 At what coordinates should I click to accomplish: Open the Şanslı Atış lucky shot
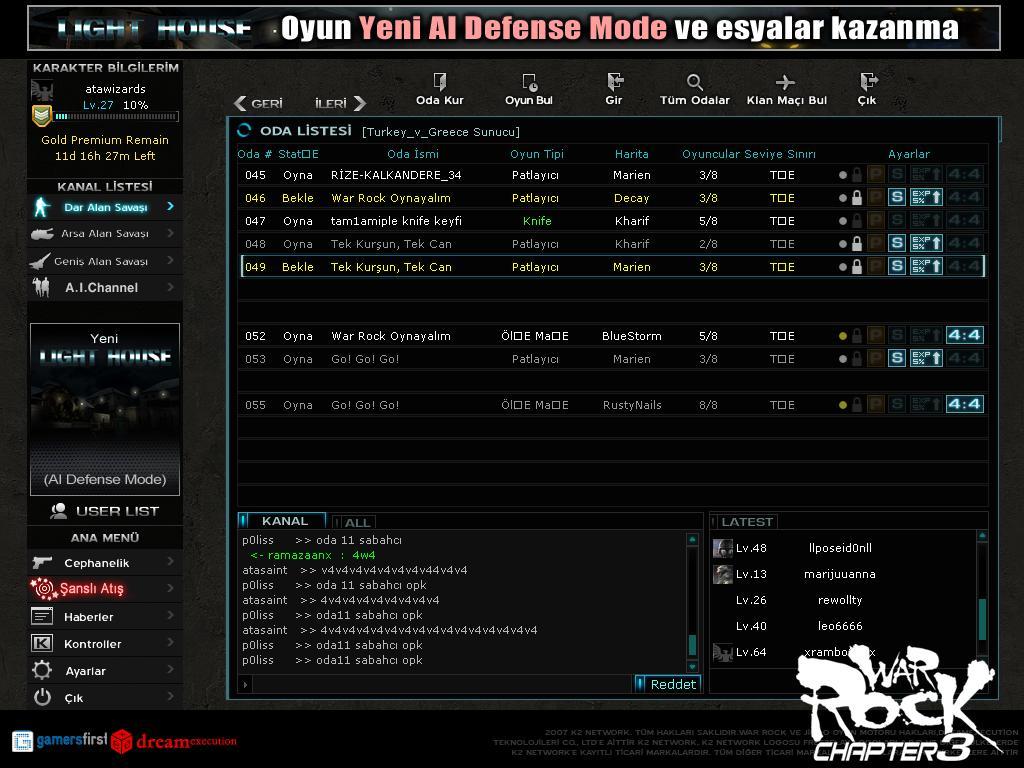point(104,589)
